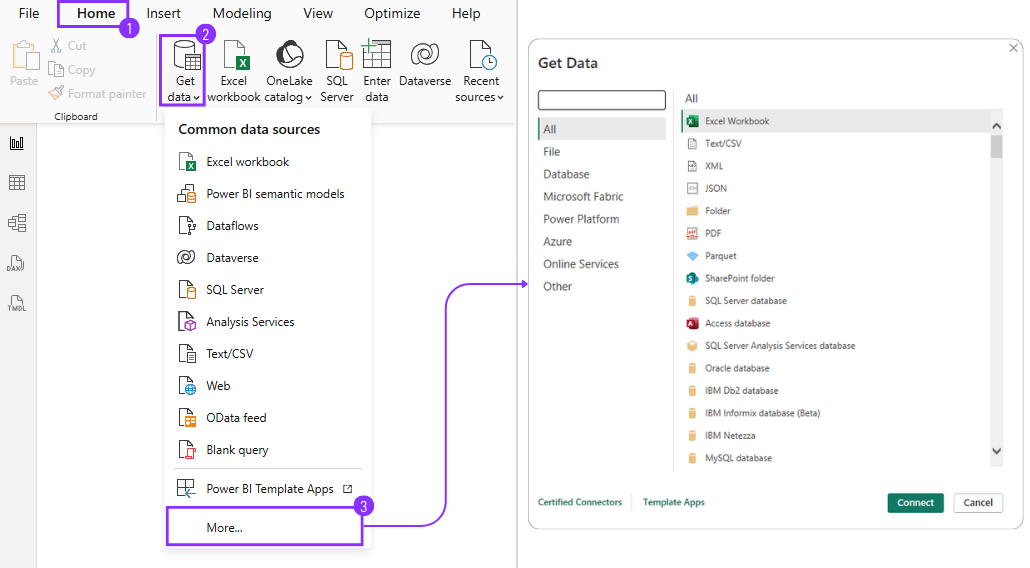
Task: Go to the Optimize tab
Action: click(392, 13)
